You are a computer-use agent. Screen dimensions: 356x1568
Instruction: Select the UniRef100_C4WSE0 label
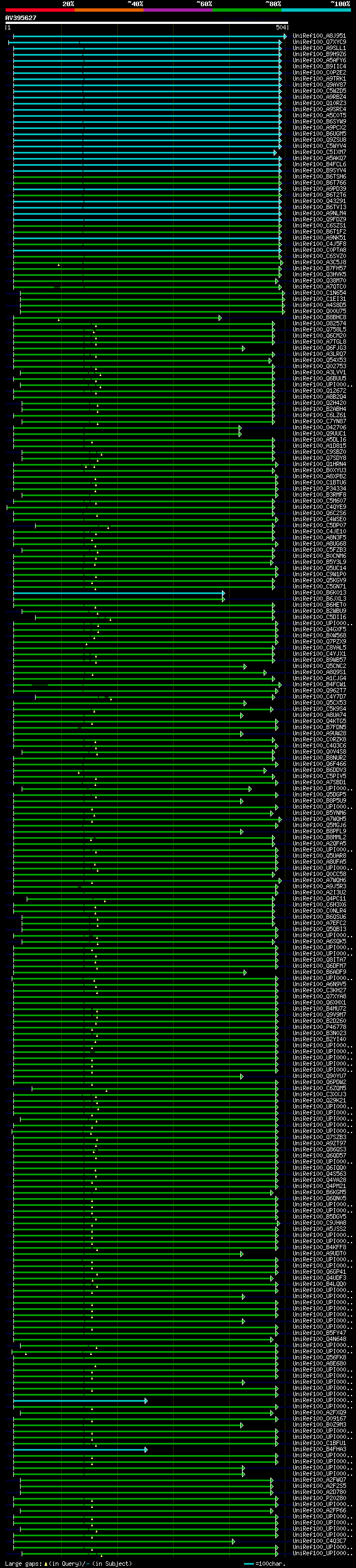319,519
